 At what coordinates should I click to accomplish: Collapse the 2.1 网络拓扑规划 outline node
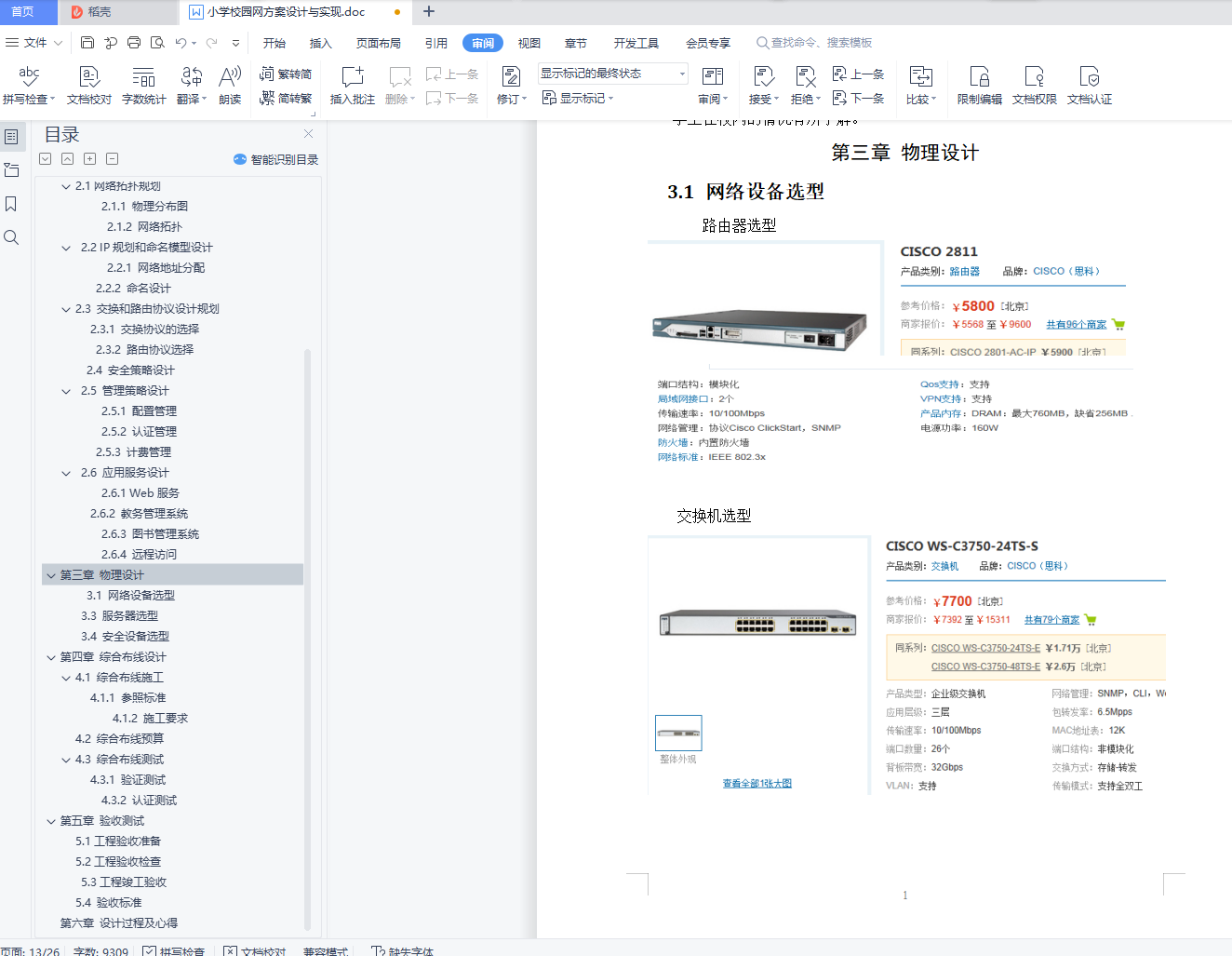coord(66,186)
